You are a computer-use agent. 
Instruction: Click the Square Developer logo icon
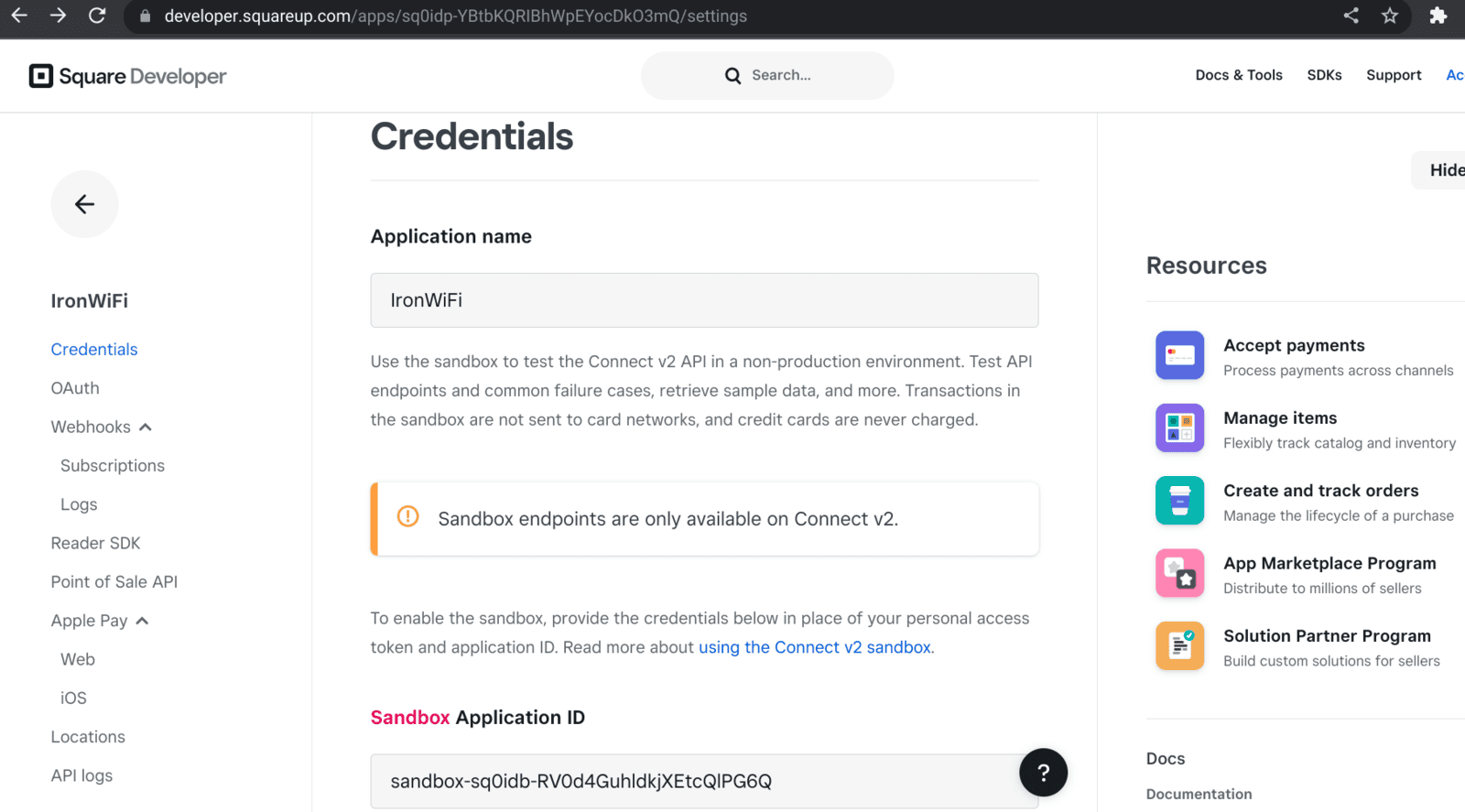tap(41, 76)
